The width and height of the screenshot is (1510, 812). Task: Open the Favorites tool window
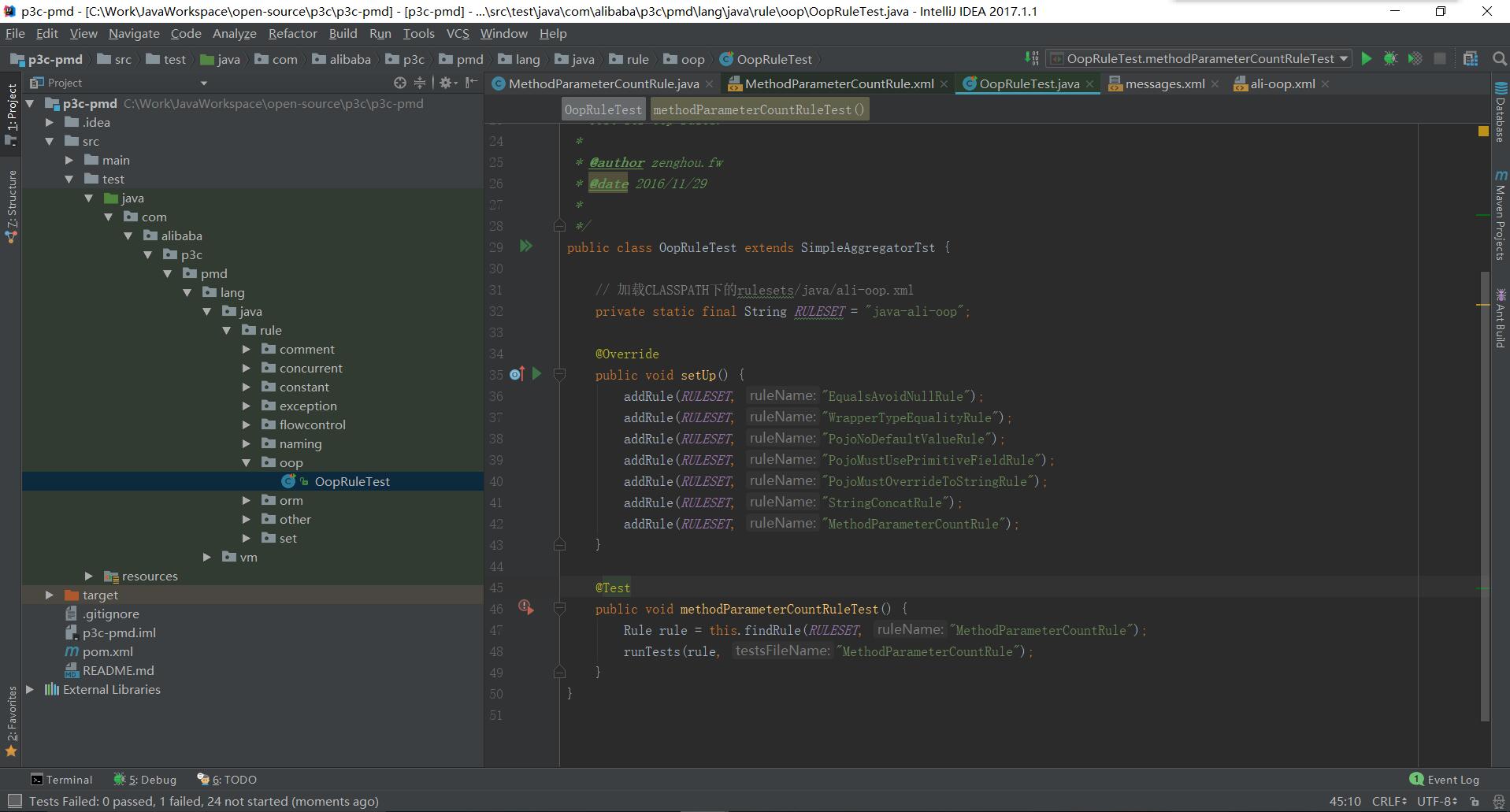[11, 721]
